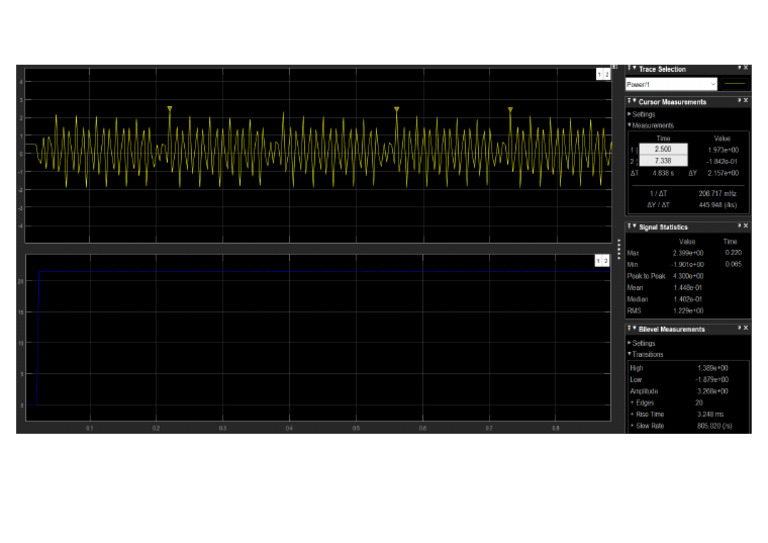Click the Median value 1.402e-01

[687, 299]
